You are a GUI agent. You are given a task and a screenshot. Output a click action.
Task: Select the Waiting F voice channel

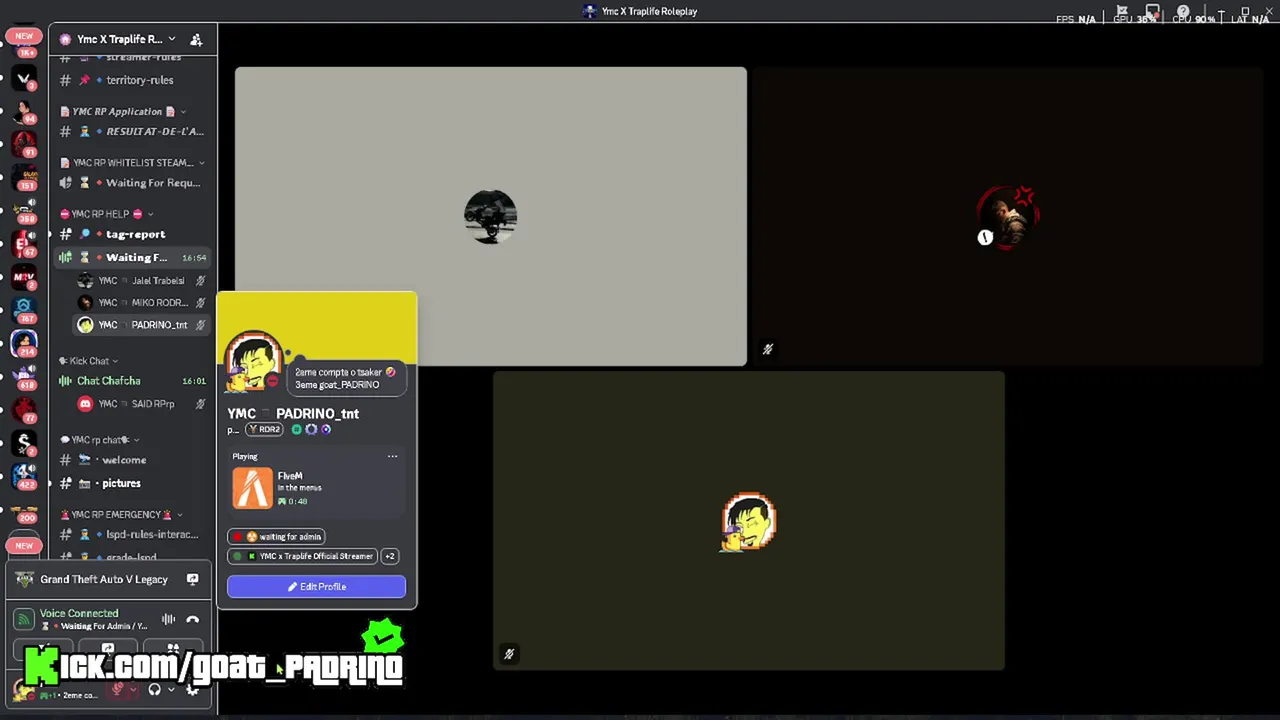(x=131, y=258)
